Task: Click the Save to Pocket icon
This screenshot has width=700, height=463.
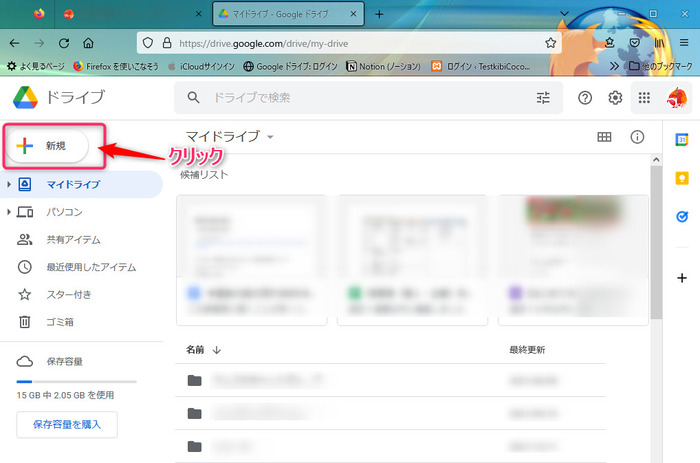Action: click(x=634, y=43)
